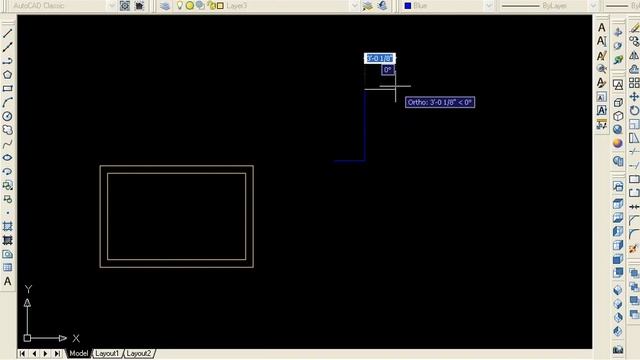Viewport: 640px width, 360px height.
Task: Open Find and Replace text tool
Action: coord(602,69)
